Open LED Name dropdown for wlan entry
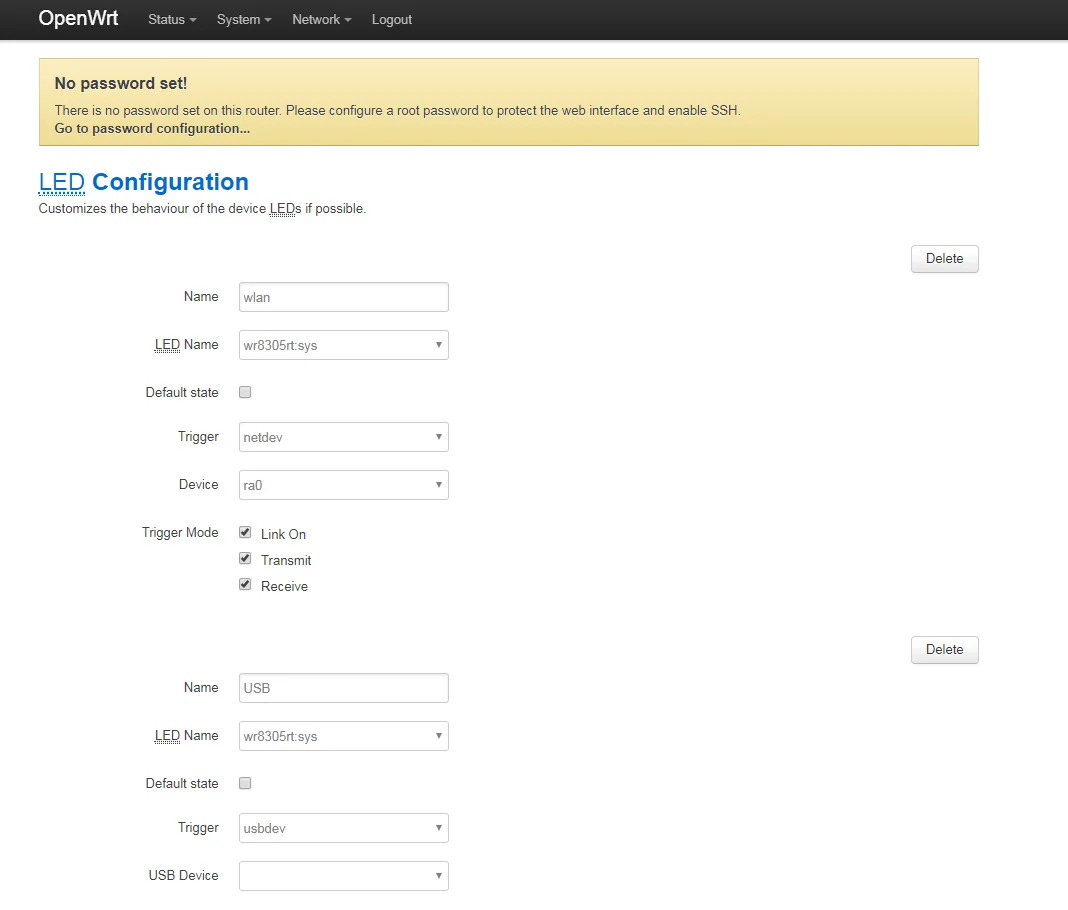The image size is (1068, 910). pos(343,345)
